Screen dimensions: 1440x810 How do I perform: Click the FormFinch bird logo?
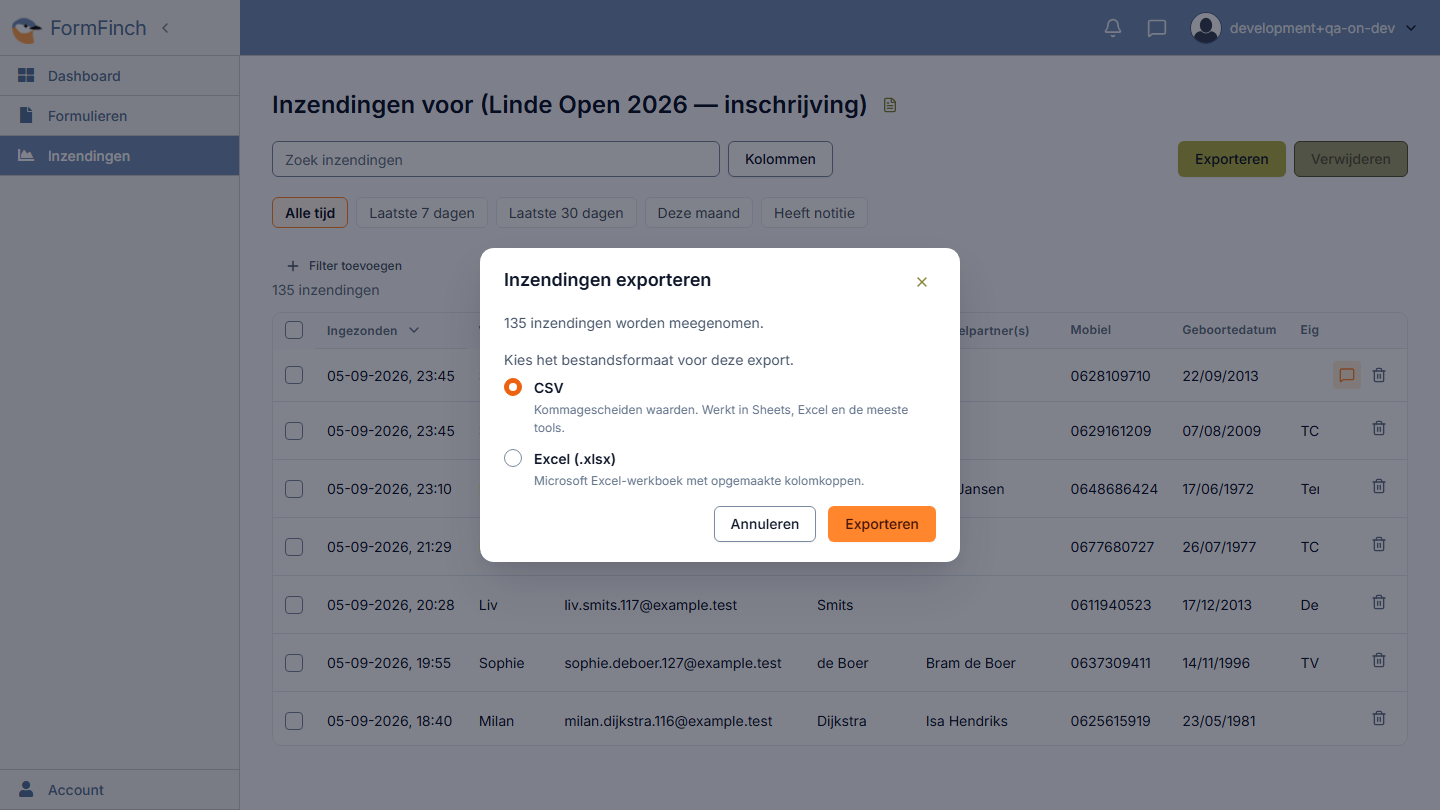coord(26,29)
